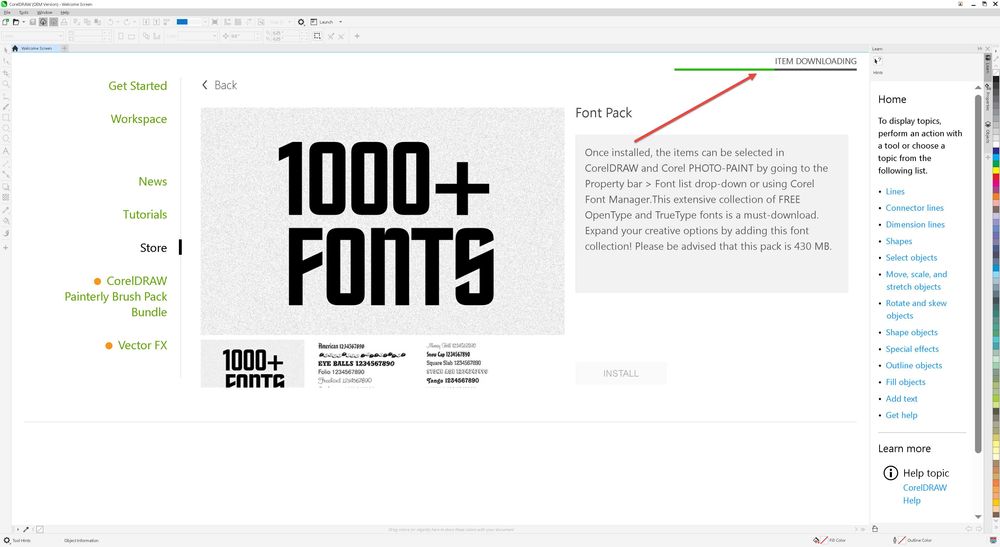This screenshot has width=1000, height=547.
Task: Click the New document icon in toolbar
Action: point(6,22)
